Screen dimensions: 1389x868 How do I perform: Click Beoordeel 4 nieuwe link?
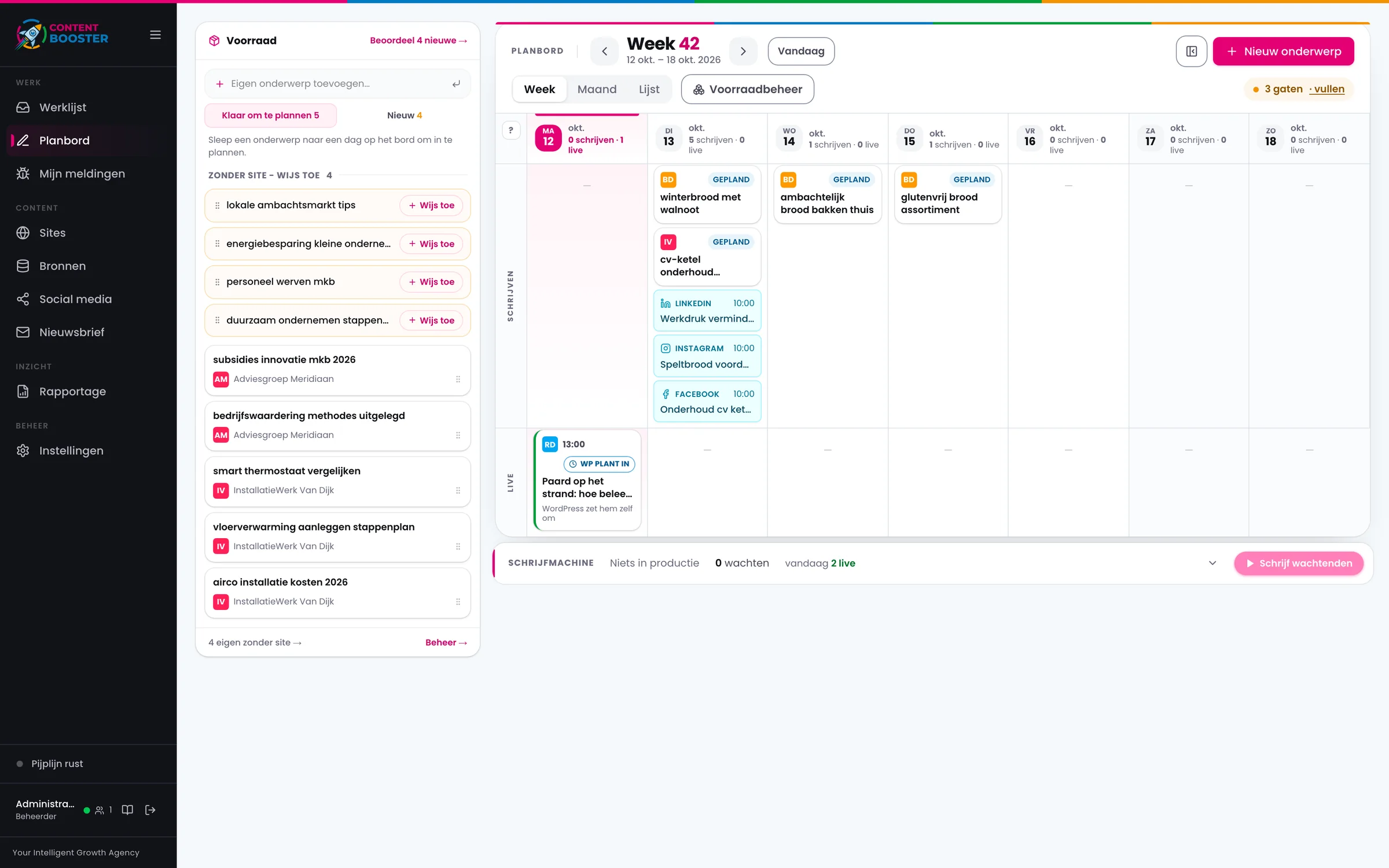(418, 41)
